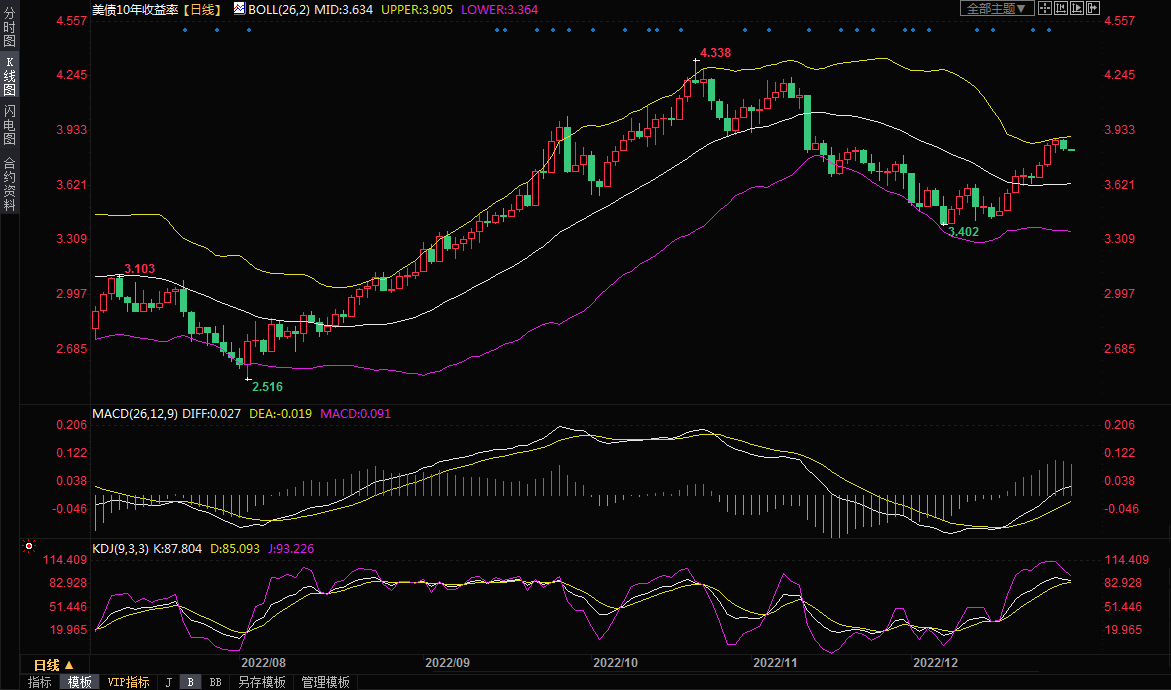The width and height of the screenshot is (1171, 690).
Task: Open the 全部主题 theme dropdown
Action: [996, 8]
